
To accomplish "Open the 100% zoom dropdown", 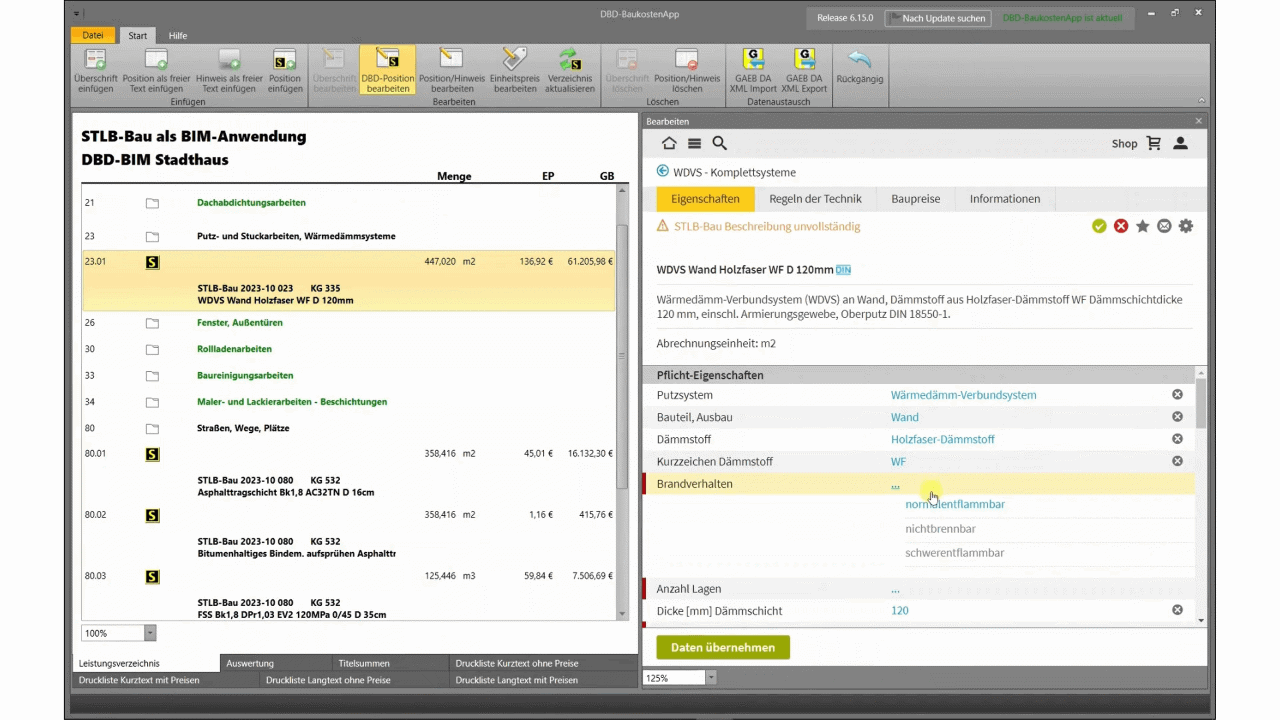I will (x=150, y=633).
